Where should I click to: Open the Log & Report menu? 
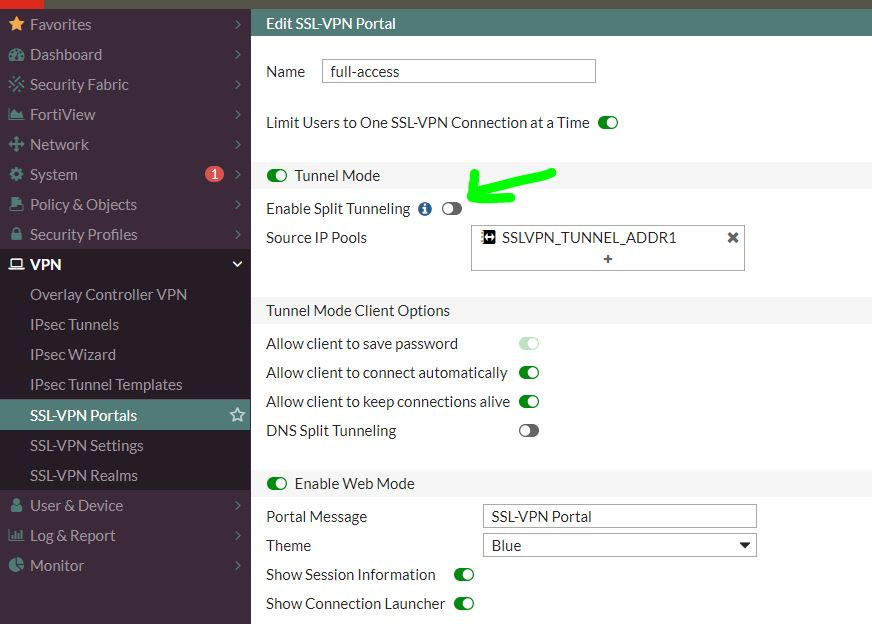coord(125,536)
